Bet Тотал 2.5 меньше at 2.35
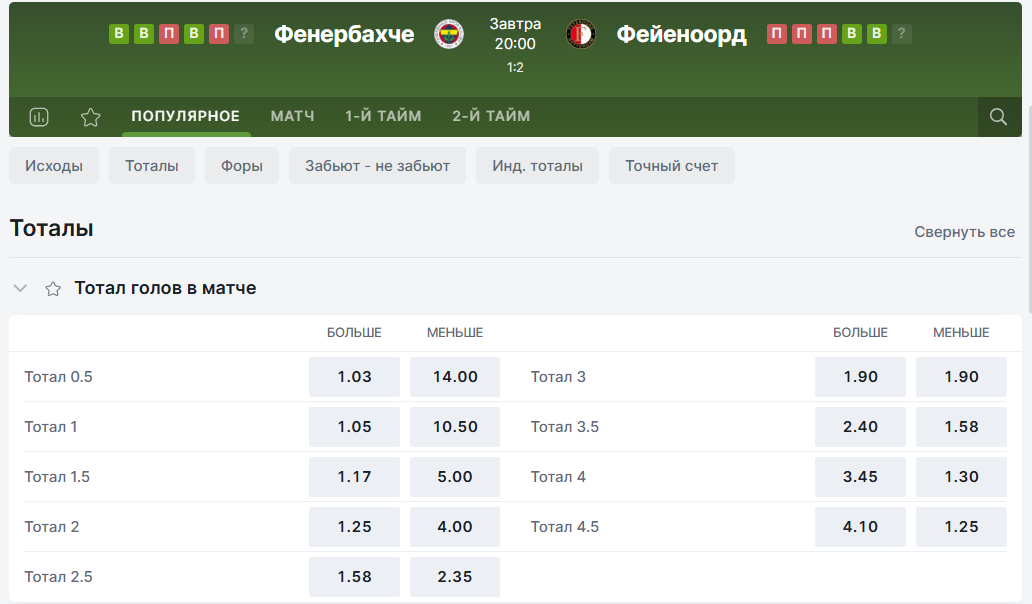Screen dimensions: 1032x604 455,577
